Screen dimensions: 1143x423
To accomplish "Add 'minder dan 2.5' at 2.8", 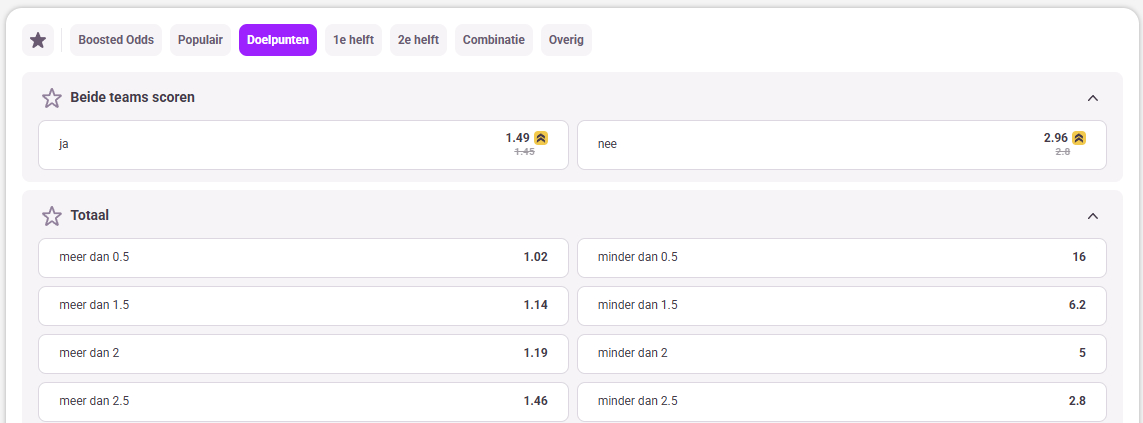I will coord(842,402).
